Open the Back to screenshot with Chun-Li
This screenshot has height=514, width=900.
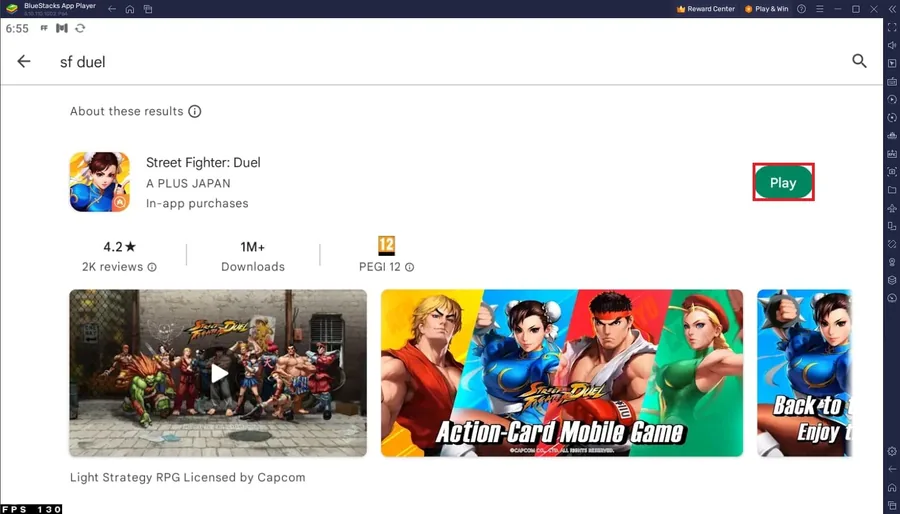(804, 373)
